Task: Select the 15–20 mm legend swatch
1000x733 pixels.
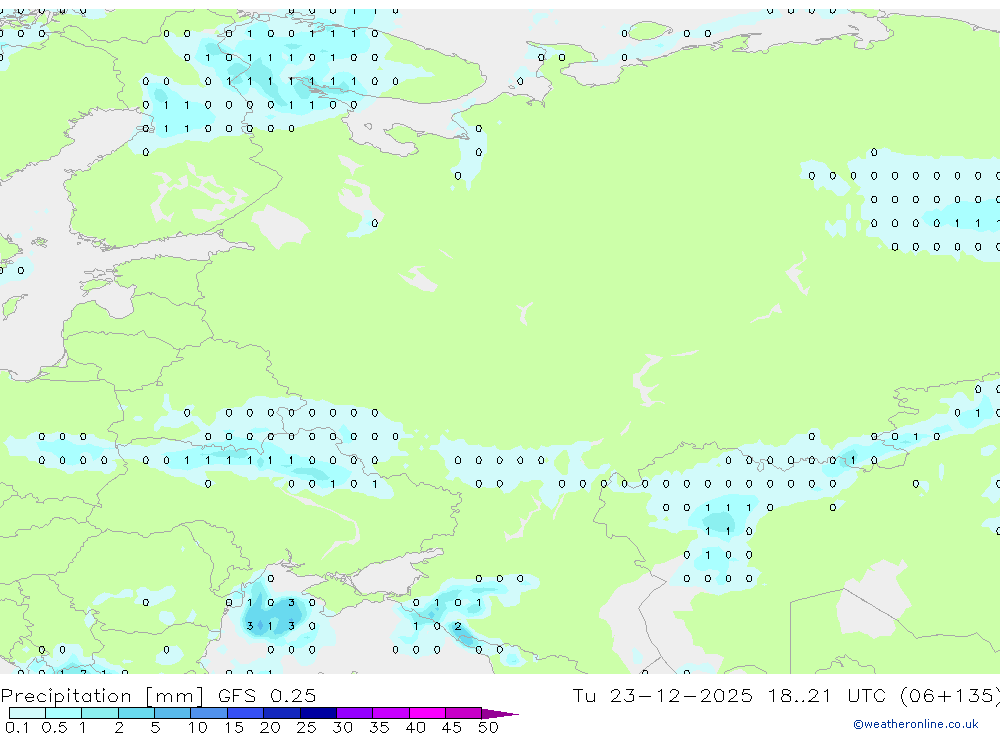Action: pos(246,713)
